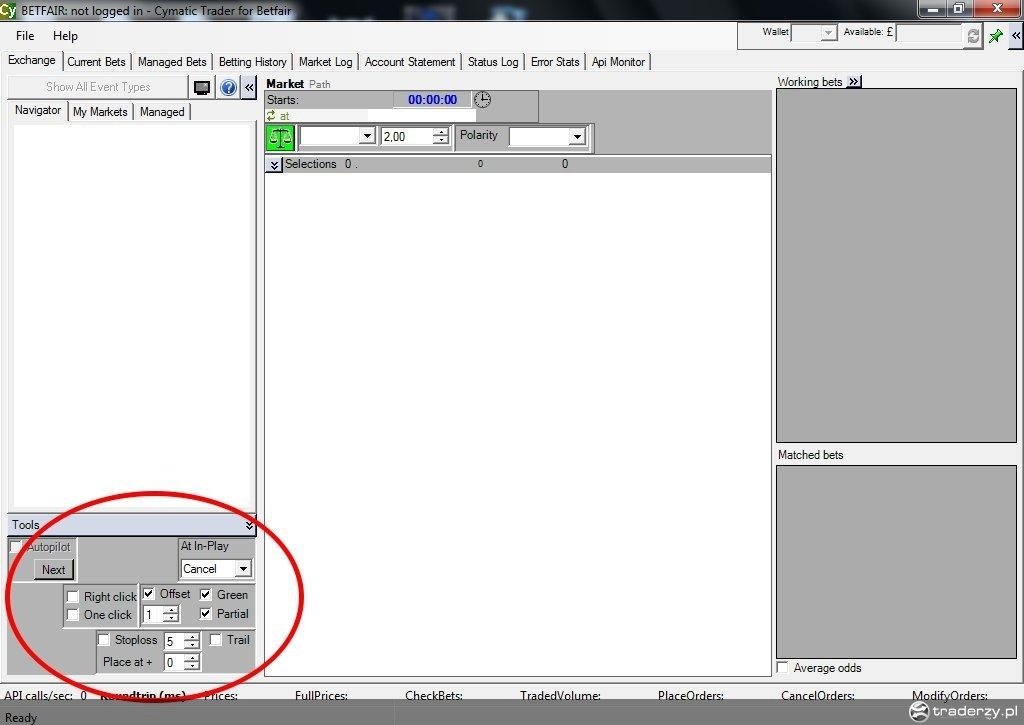Check the Average odds box
The width and height of the screenshot is (1024, 725).
[782, 668]
